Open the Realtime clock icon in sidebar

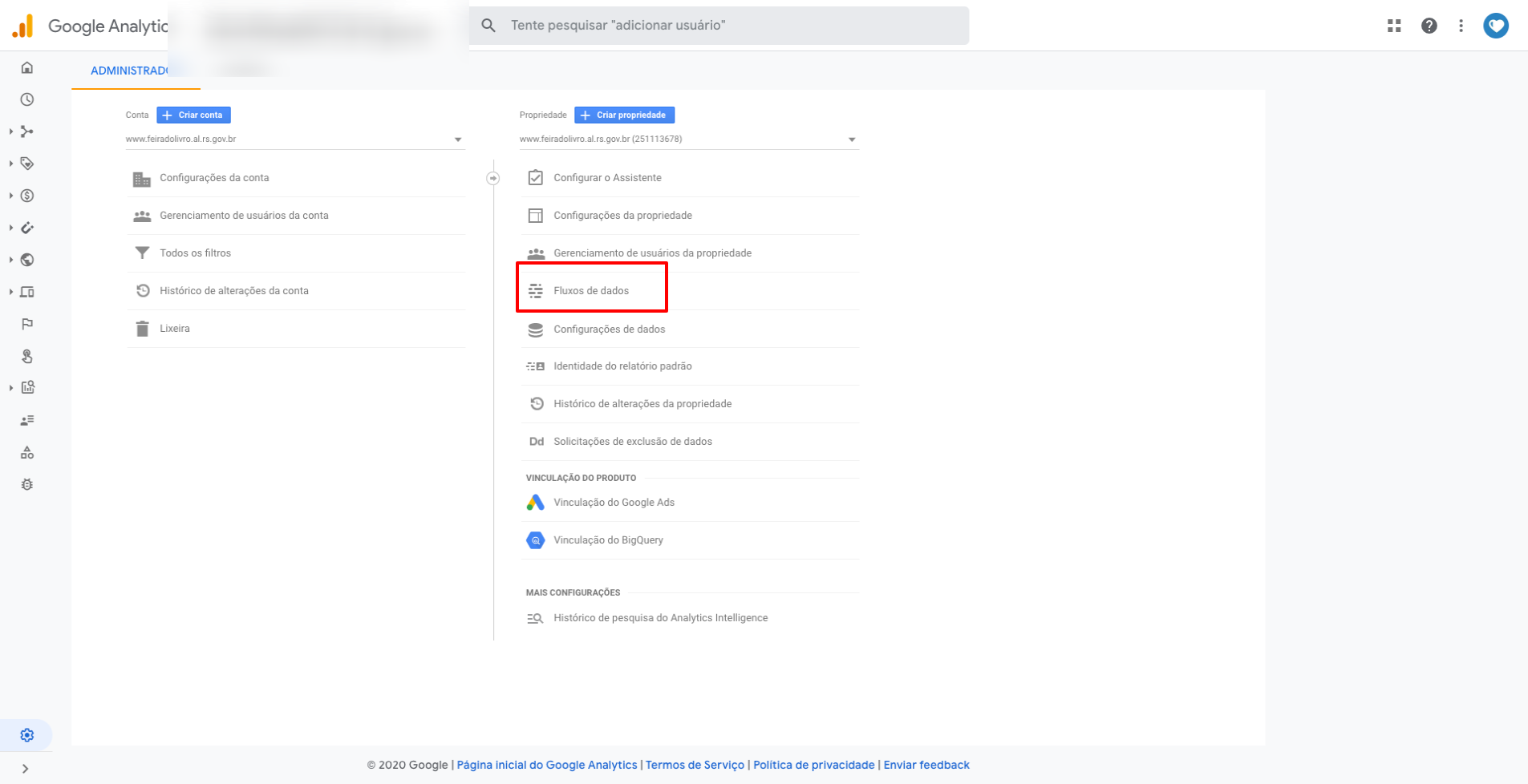click(27, 99)
